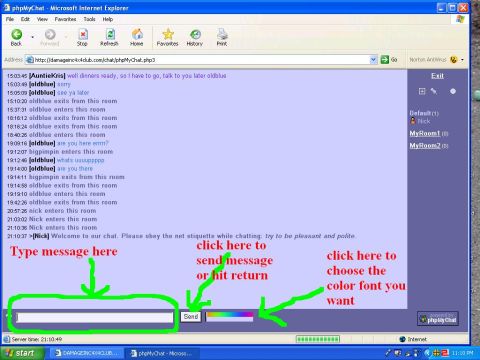The width and height of the screenshot is (480, 360).
Task: Click the round white icon under Exit
Action: [453, 91]
